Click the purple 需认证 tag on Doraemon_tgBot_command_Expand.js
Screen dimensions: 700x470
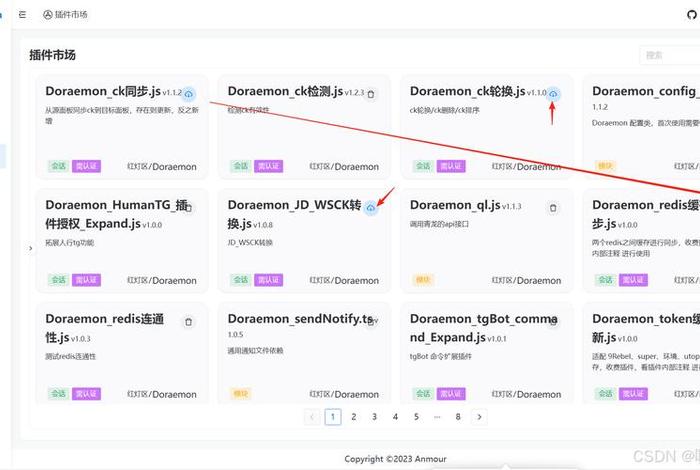[451, 394]
